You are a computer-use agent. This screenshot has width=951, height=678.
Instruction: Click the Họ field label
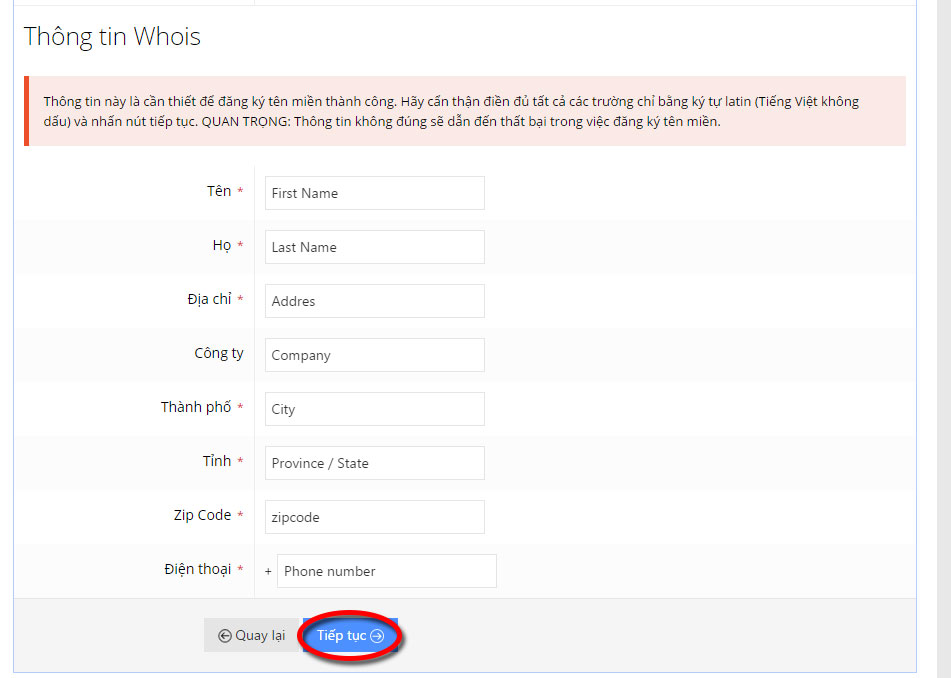tap(222, 245)
